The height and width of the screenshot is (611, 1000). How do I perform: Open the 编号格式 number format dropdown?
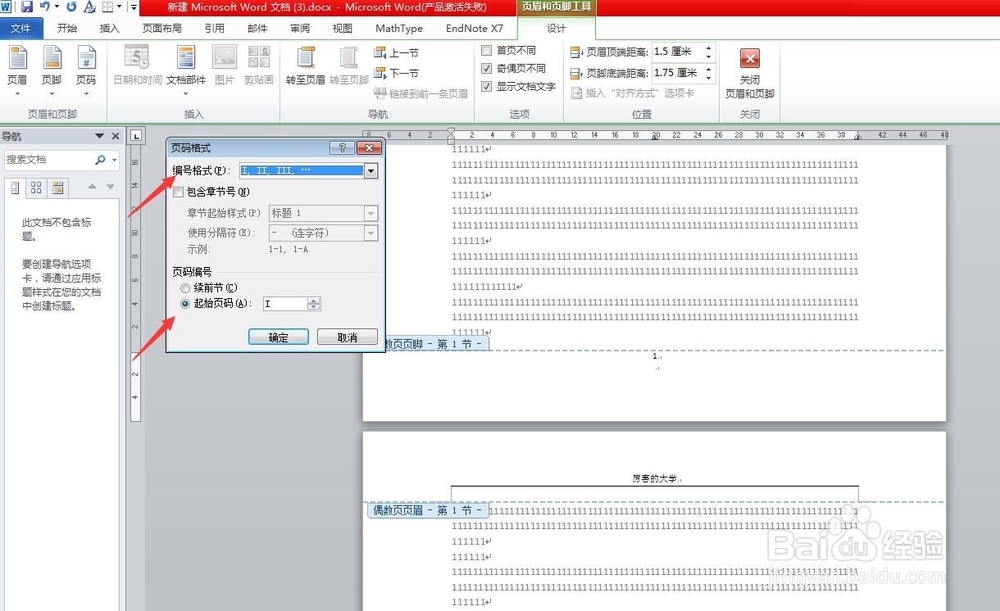tap(371, 171)
